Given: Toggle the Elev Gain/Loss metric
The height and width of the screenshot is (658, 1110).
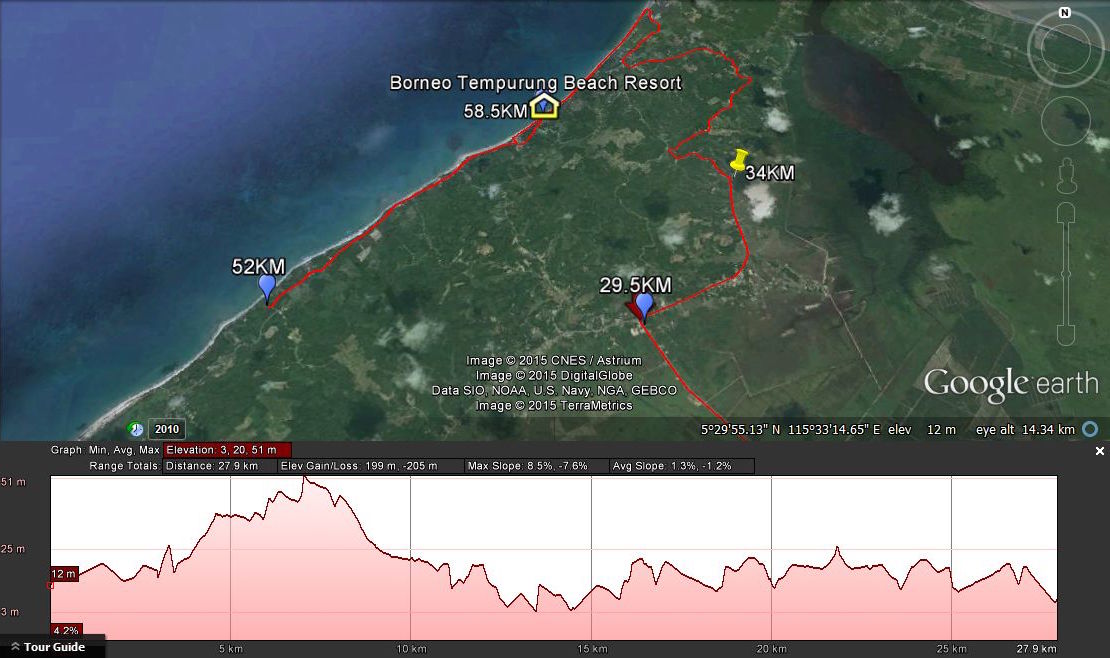Looking at the screenshot, I should click(371, 466).
